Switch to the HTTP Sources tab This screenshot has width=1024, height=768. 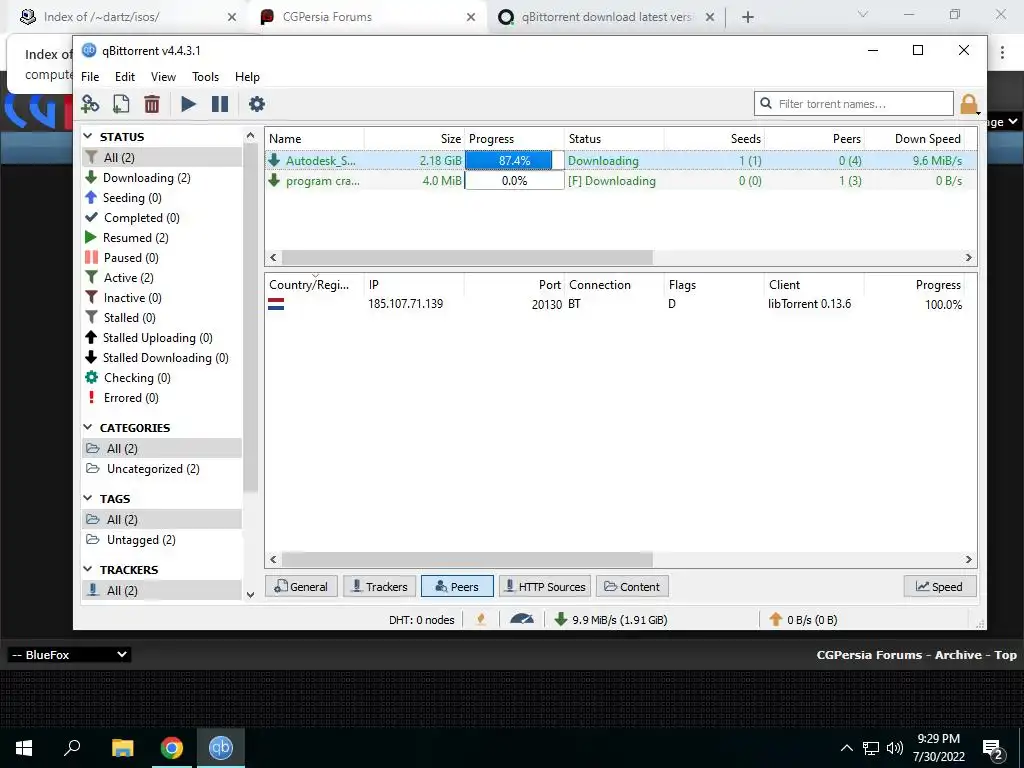point(545,586)
